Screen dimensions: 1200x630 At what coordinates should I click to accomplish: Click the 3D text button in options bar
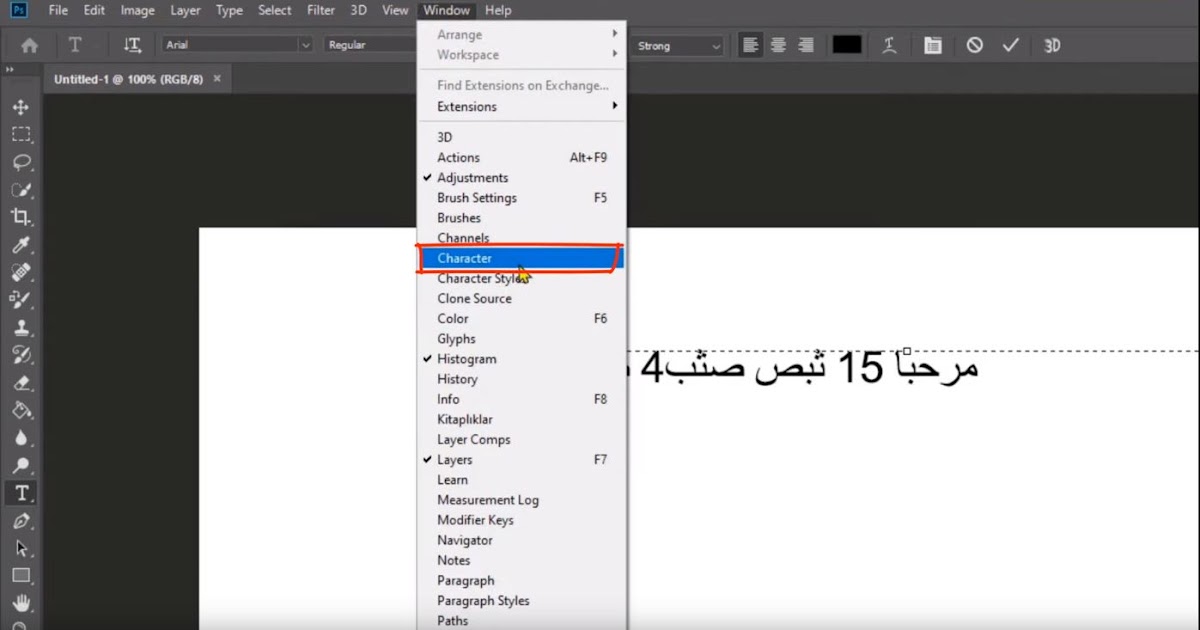pyautogui.click(x=1052, y=45)
